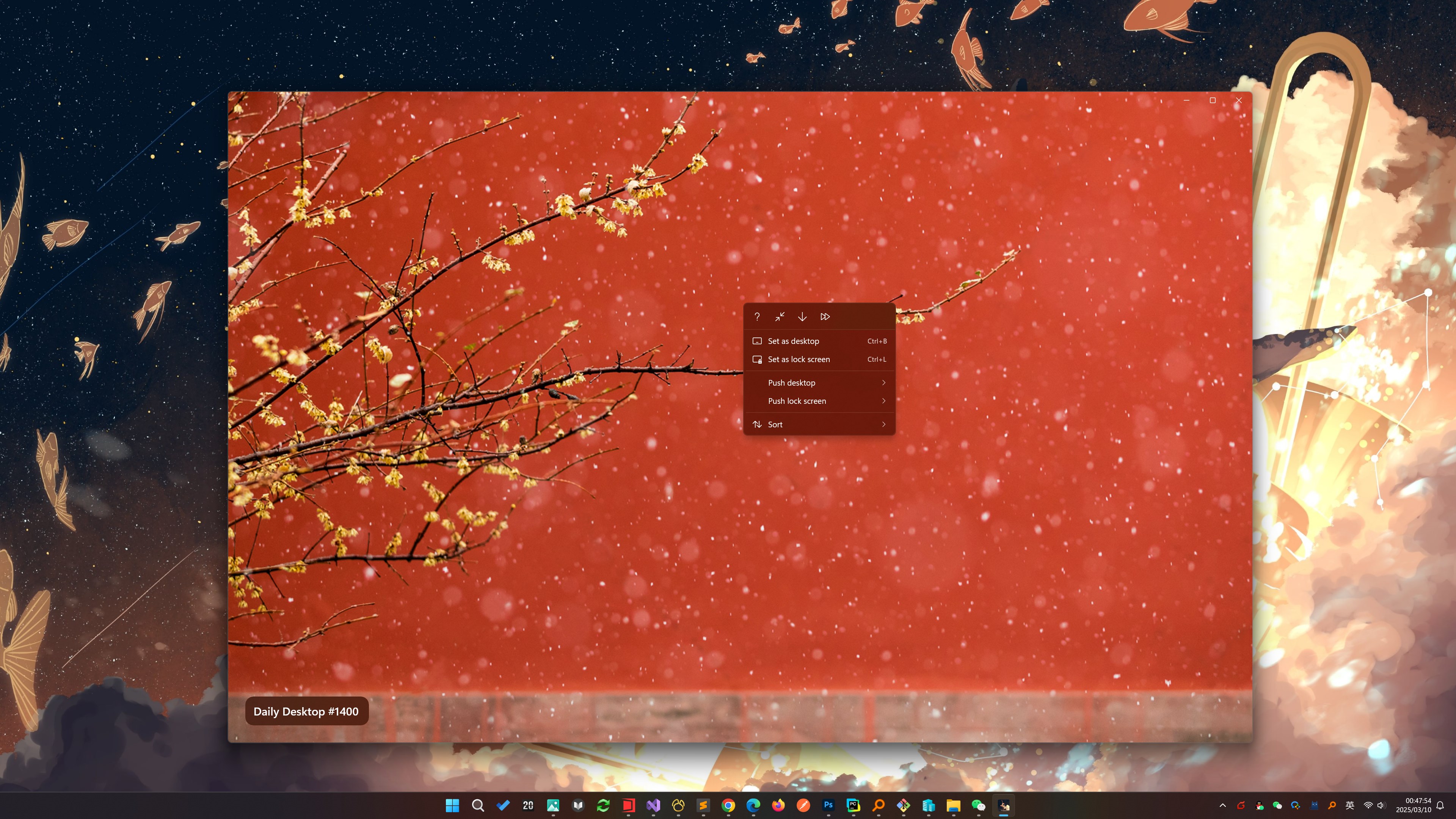This screenshot has height=819, width=1456.
Task: Click the fast-forward skip icon
Action: 825,317
